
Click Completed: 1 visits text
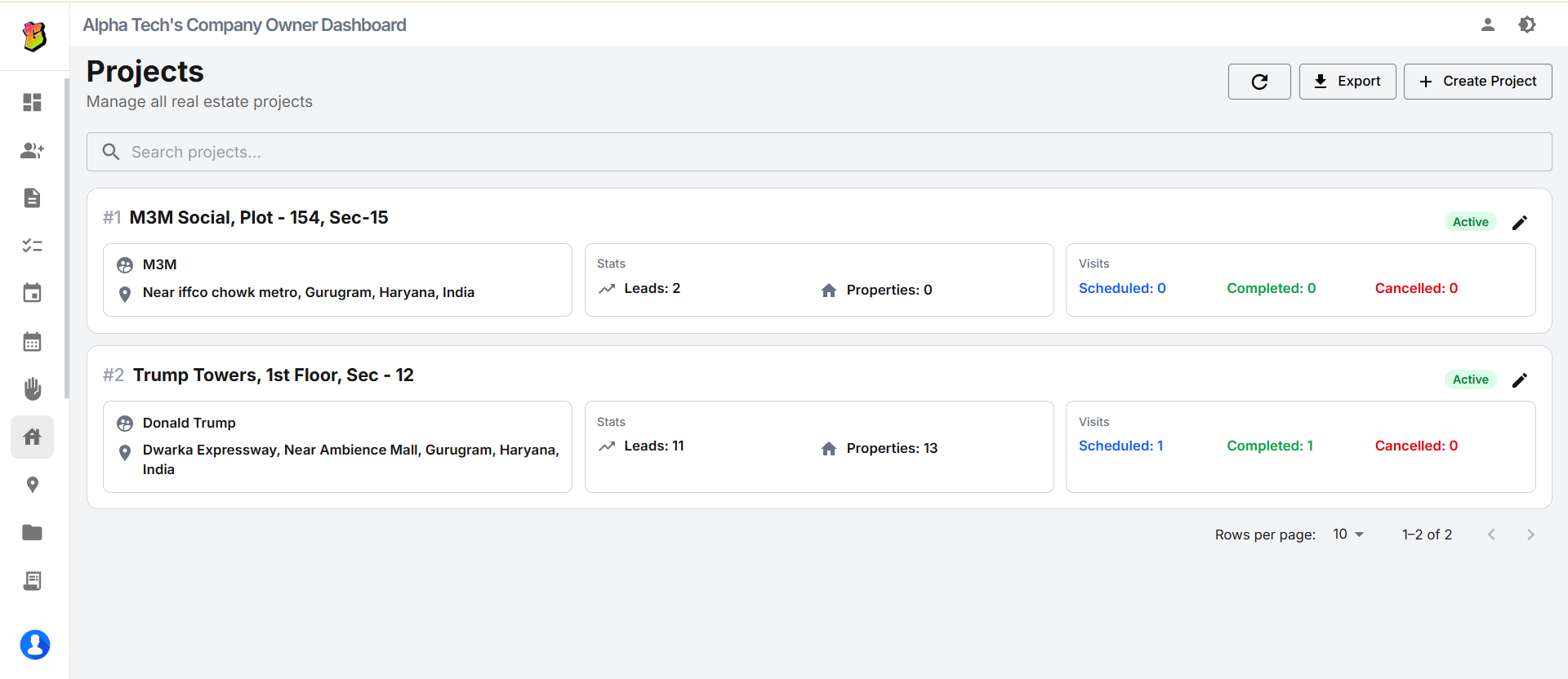point(1270,446)
